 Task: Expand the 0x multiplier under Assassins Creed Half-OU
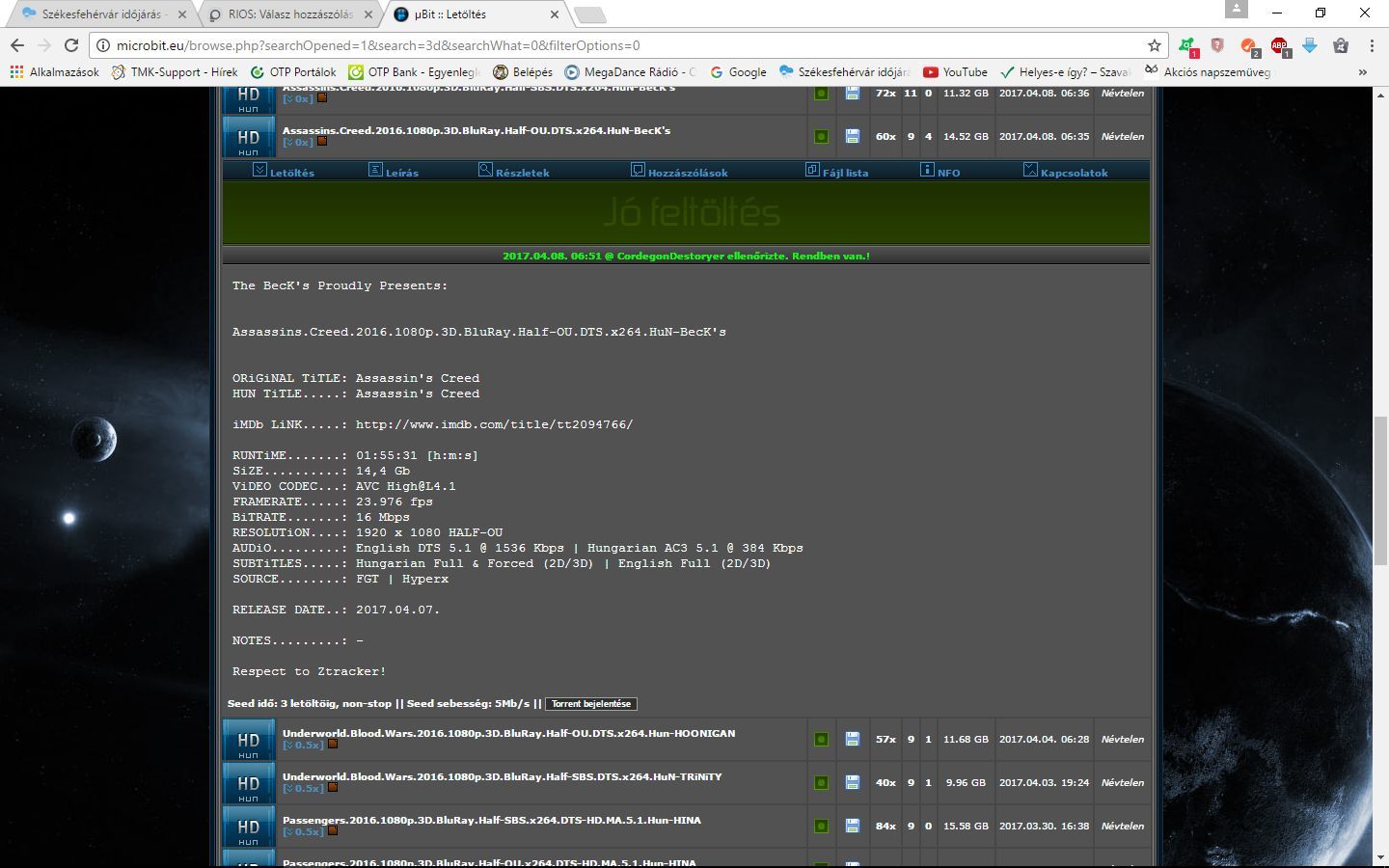pyautogui.click(x=298, y=143)
